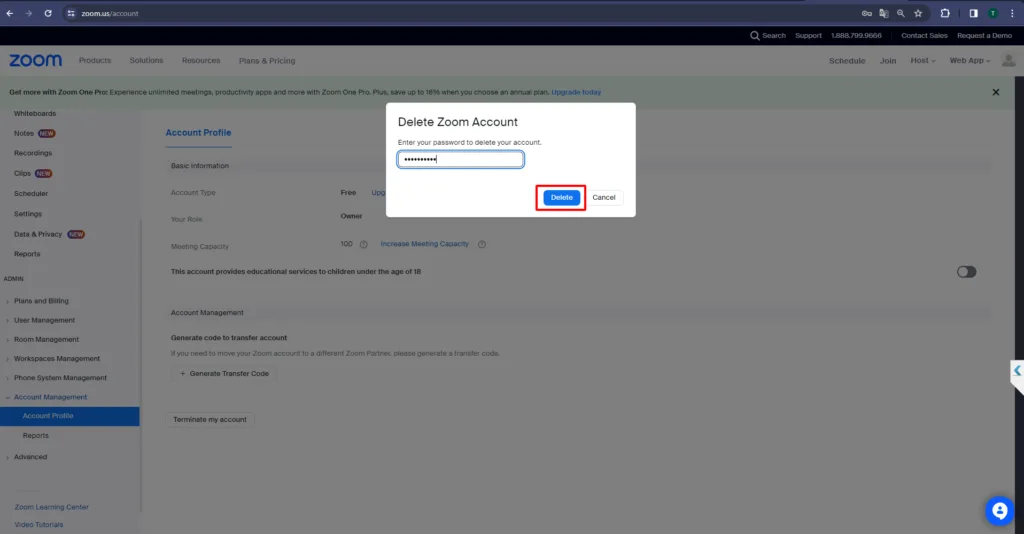The image size is (1024, 534).
Task: Open the user profile avatar icon
Action: tap(1009, 61)
